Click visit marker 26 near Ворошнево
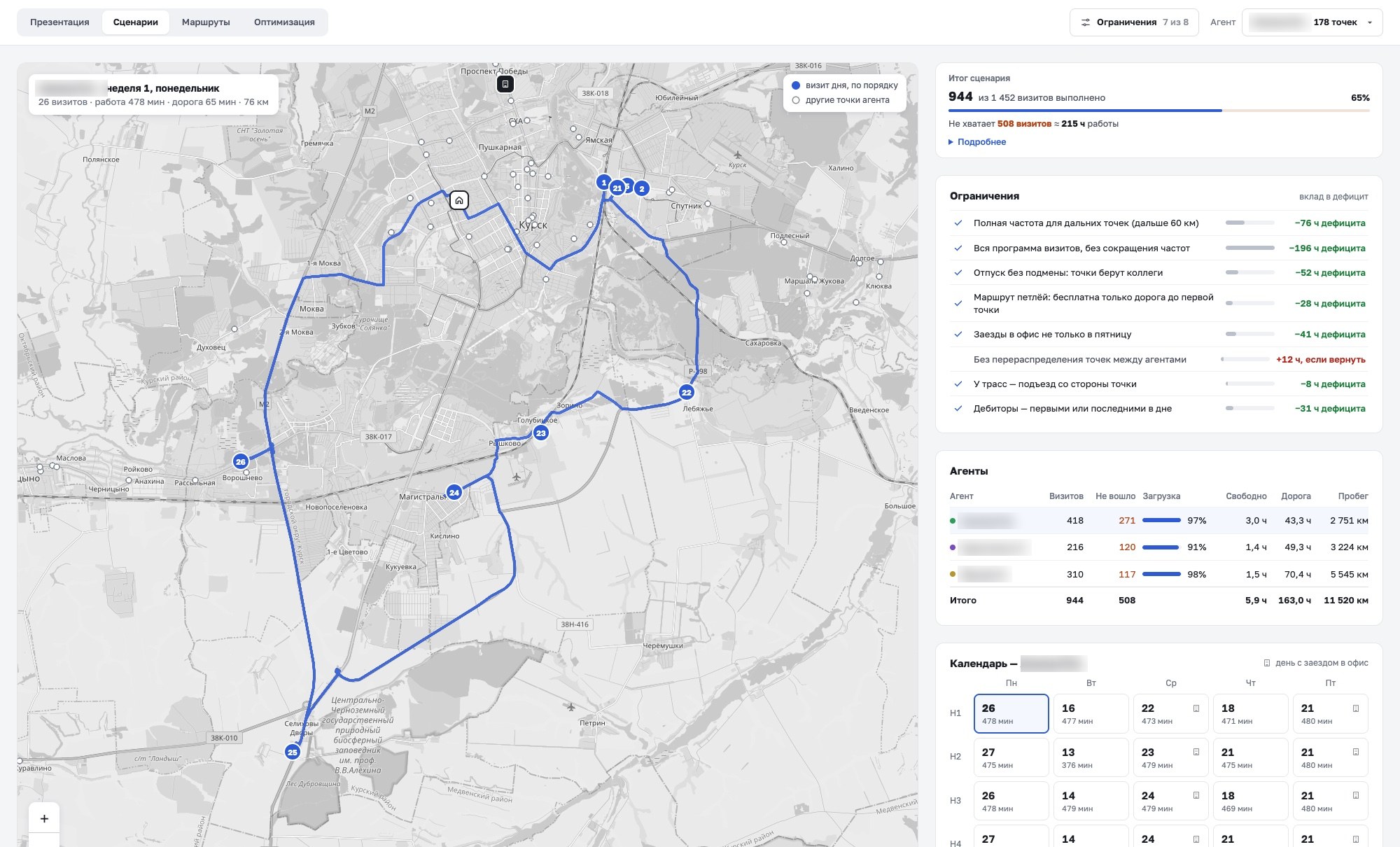 (241, 461)
